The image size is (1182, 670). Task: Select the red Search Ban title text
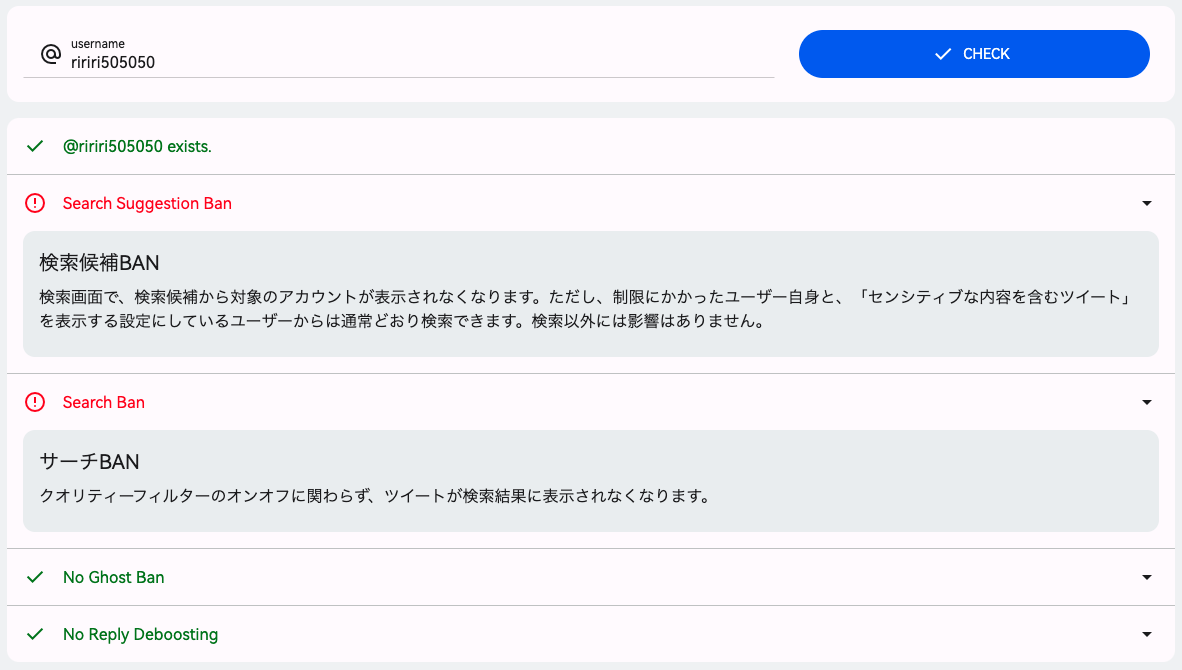103,402
